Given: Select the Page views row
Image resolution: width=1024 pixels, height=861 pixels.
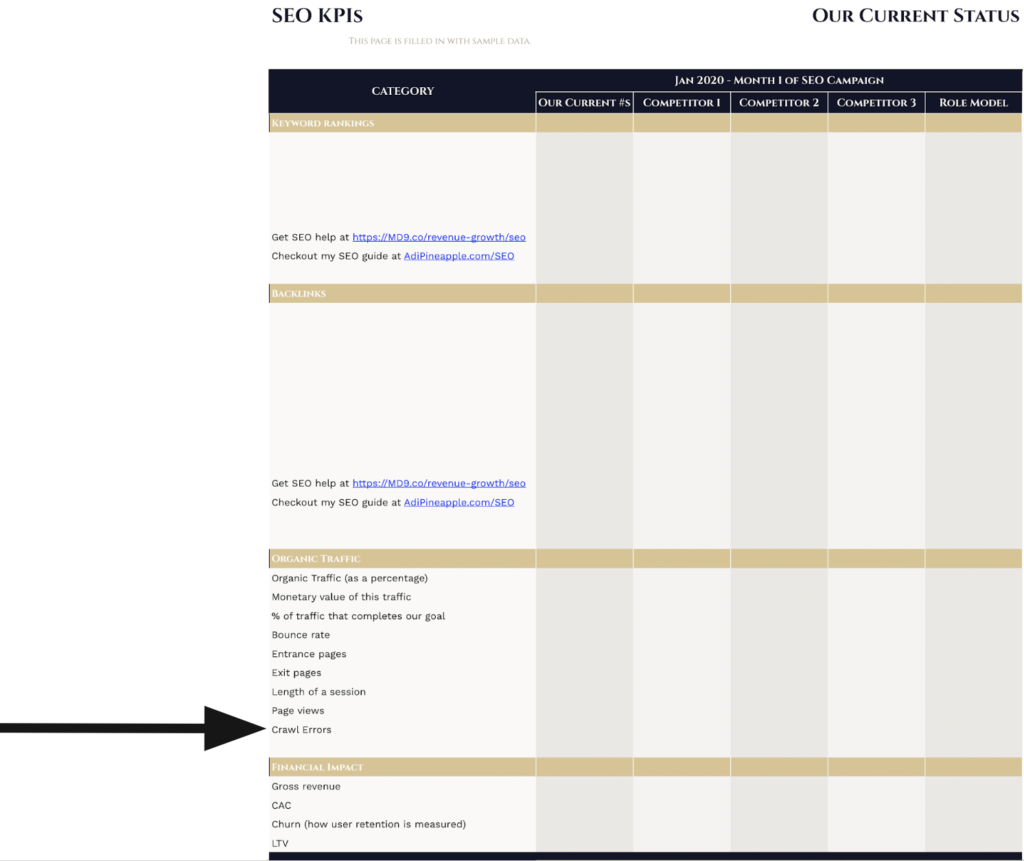Looking at the screenshot, I should click(x=645, y=711).
